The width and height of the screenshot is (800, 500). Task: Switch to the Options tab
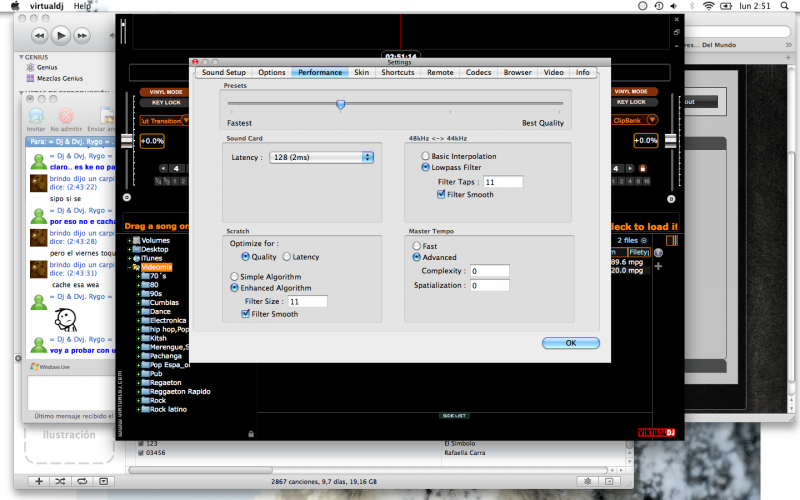click(271, 72)
